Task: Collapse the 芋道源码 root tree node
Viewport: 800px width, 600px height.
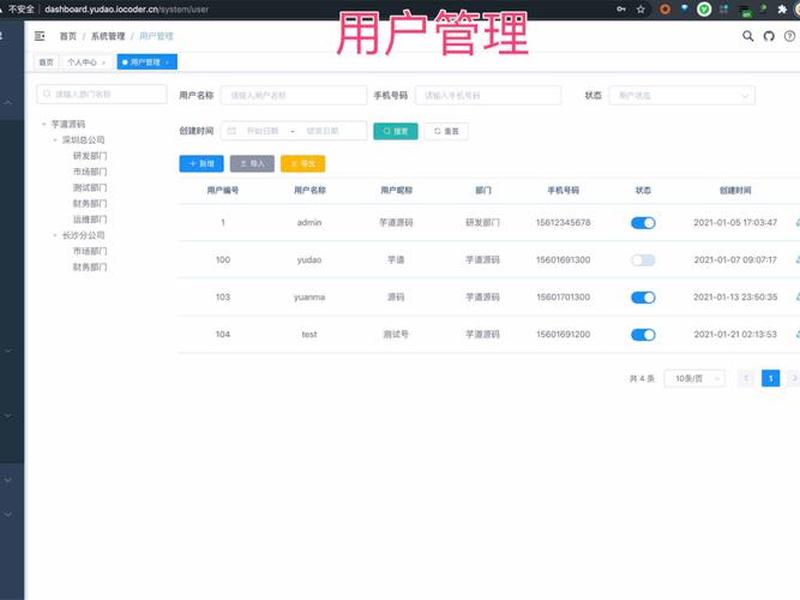Action: point(44,124)
